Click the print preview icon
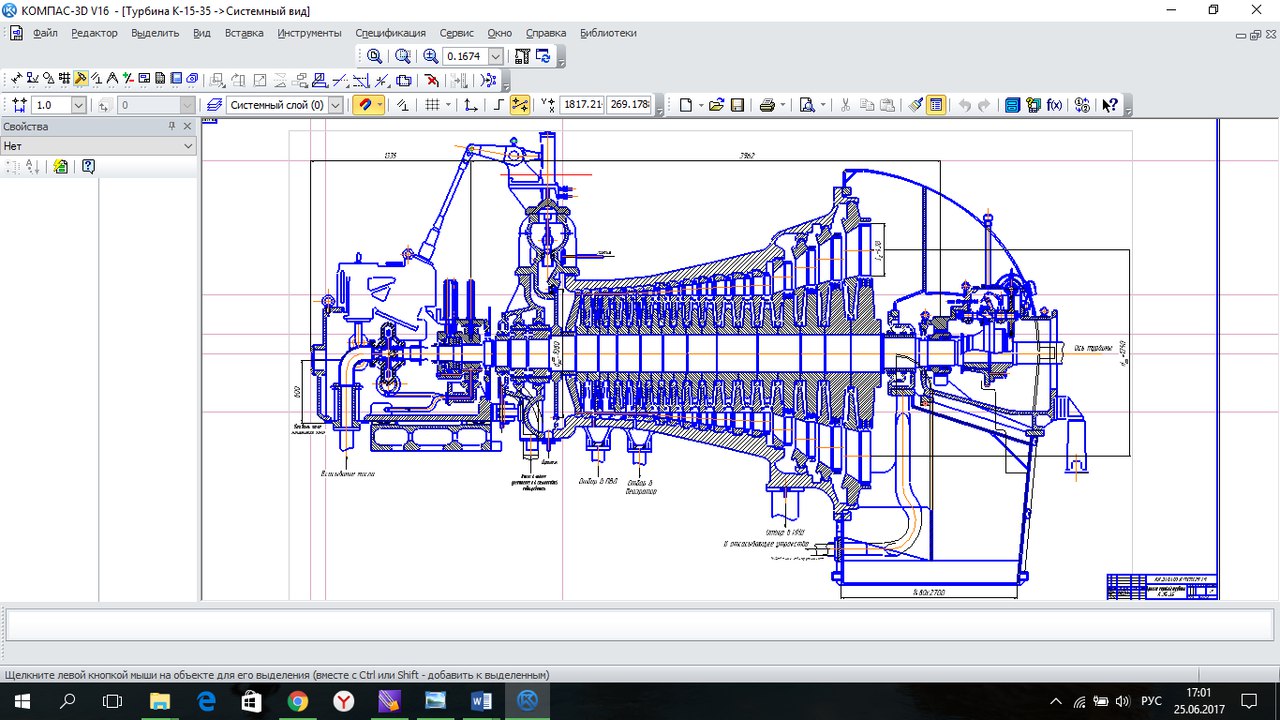The height and width of the screenshot is (720, 1280). 807,105
